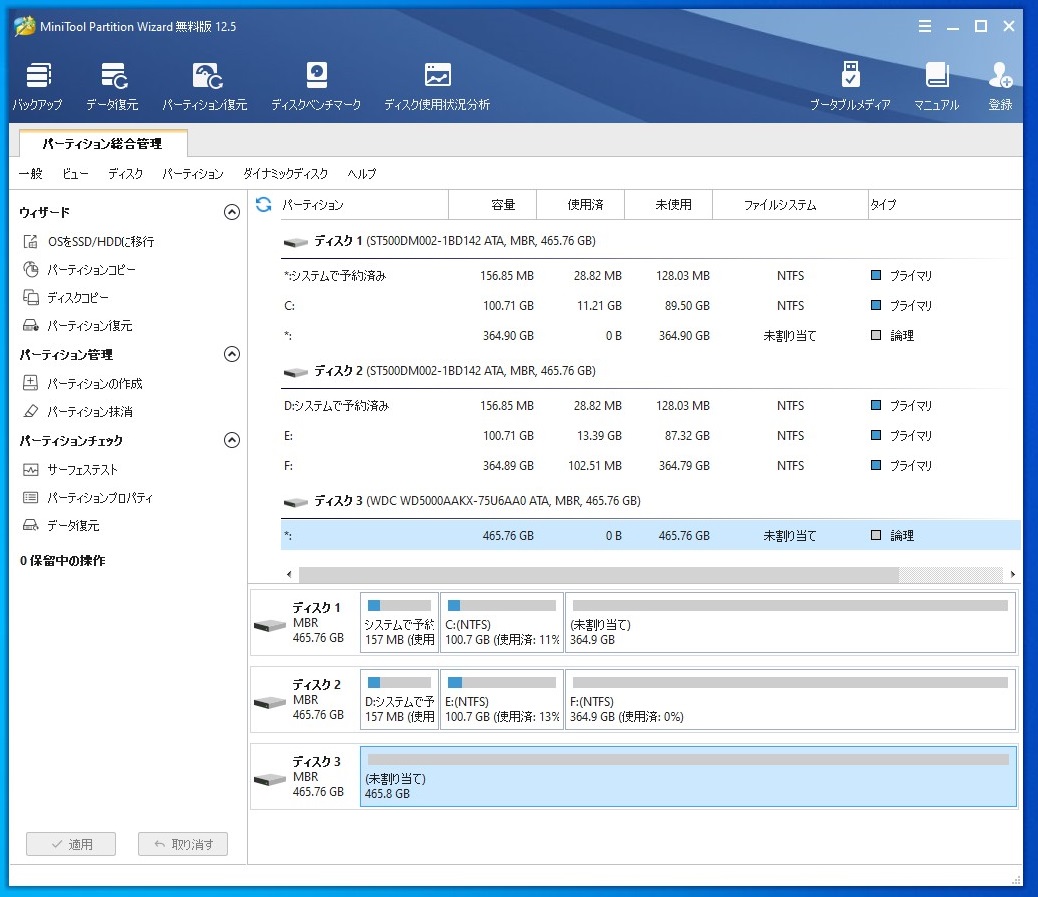Open the マニュアル manual
This screenshot has width=1038, height=897.
coord(937,87)
